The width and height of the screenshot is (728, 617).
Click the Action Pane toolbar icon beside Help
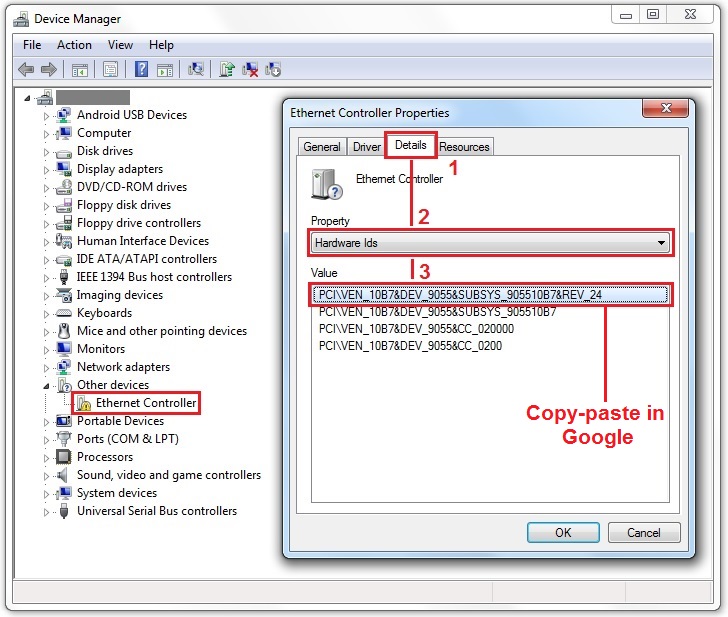pyautogui.click(x=165, y=70)
